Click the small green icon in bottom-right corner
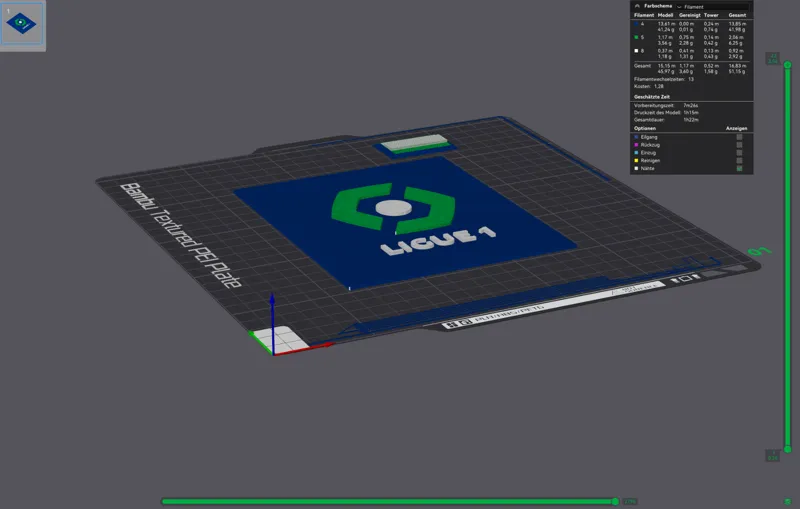The width and height of the screenshot is (800, 509). [x=788, y=502]
